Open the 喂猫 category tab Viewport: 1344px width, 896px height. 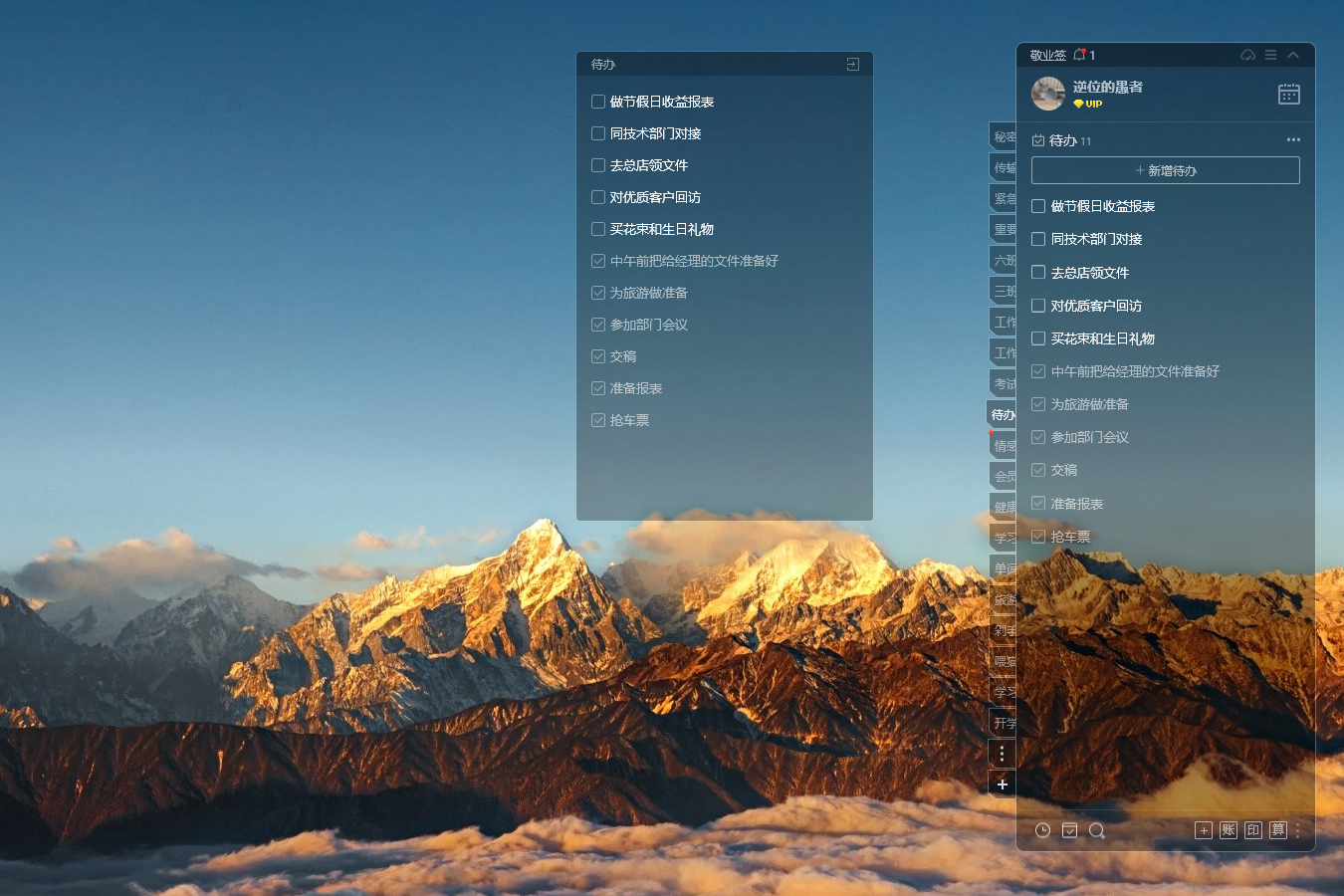(1004, 661)
